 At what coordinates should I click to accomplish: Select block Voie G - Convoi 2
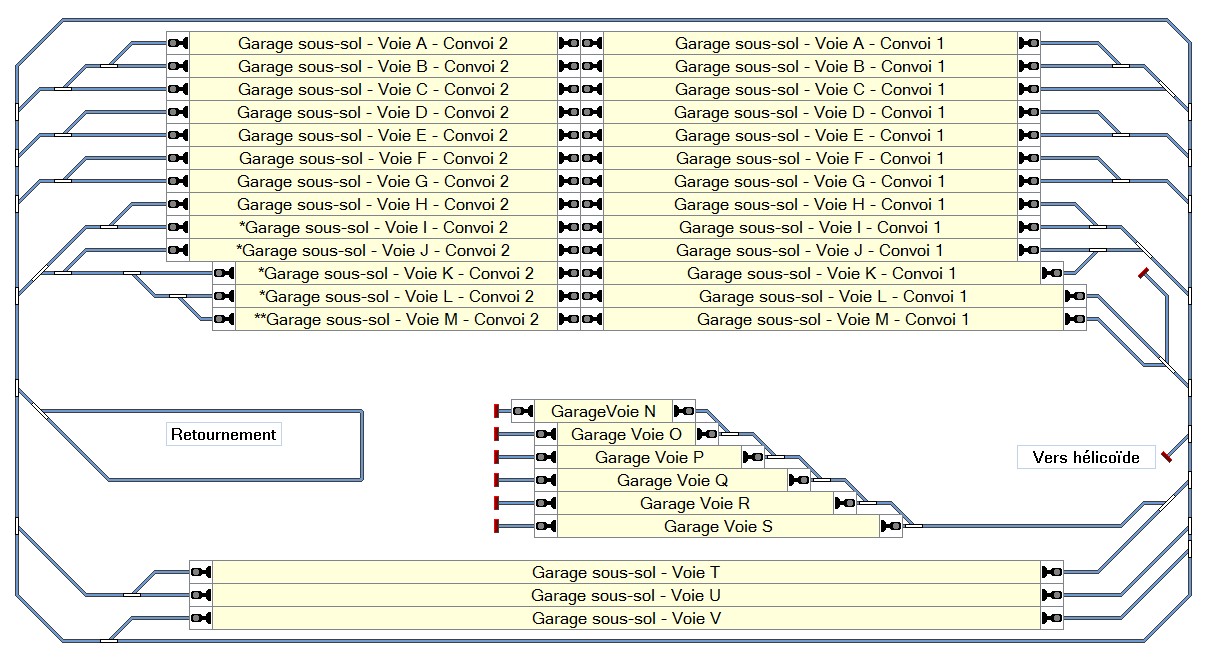[x=373, y=181]
